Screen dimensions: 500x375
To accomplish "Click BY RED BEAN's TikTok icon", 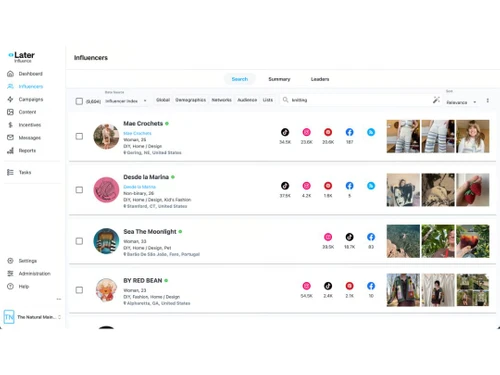I will (x=328, y=286).
